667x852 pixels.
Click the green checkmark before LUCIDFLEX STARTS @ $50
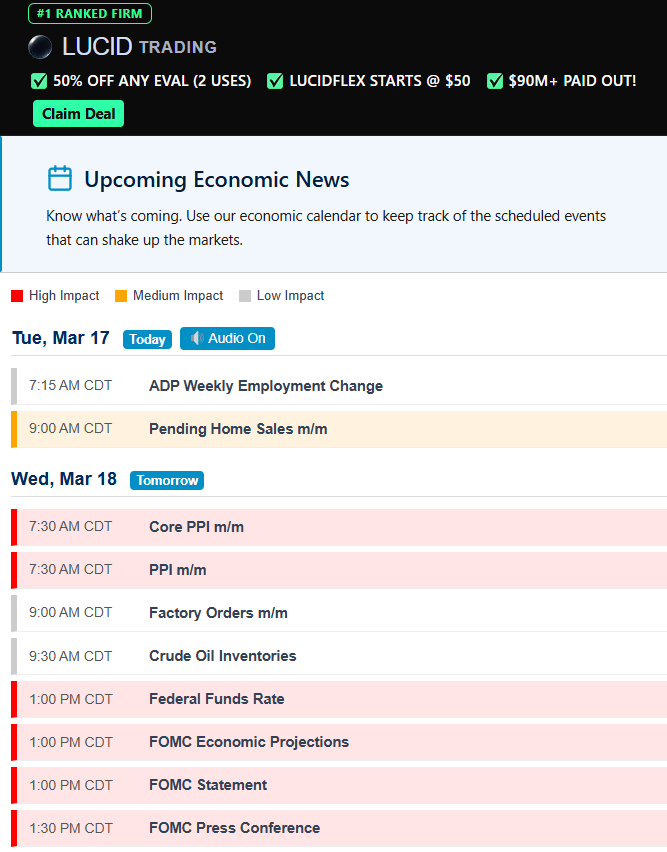point(275,82)
